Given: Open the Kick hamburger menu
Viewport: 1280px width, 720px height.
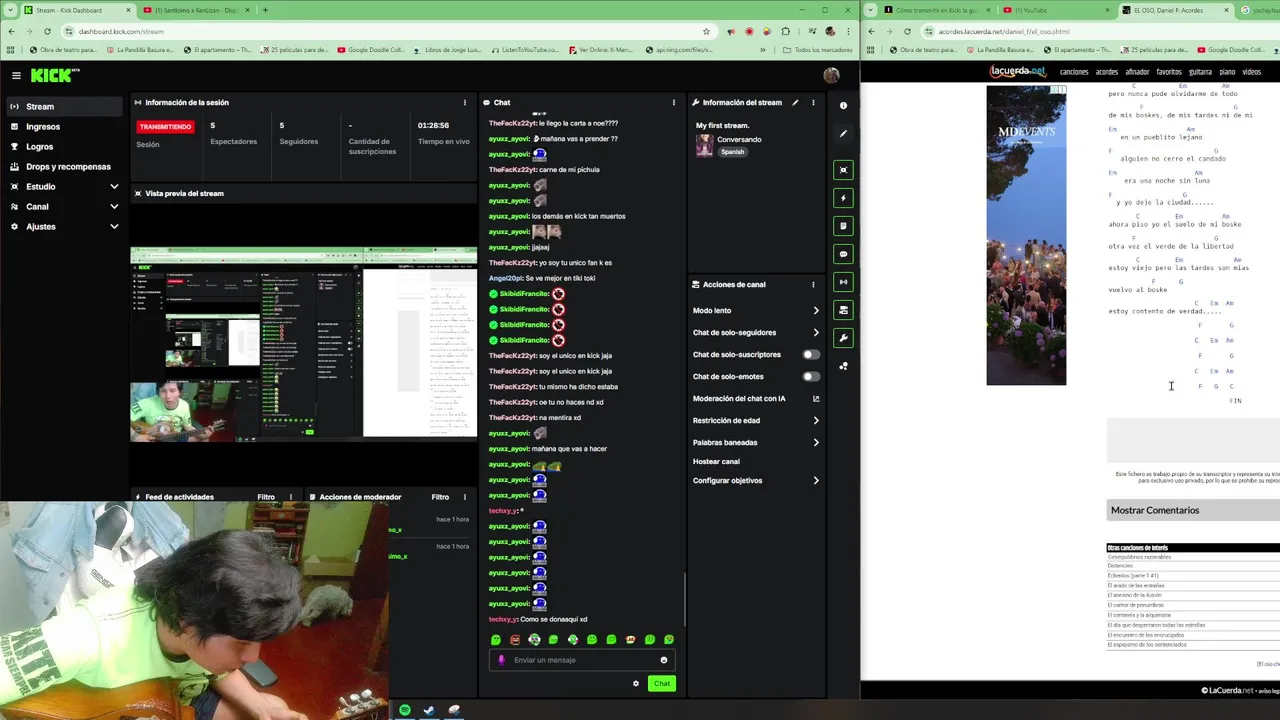Looking at the screenshot, I should (x=16, y=75).
